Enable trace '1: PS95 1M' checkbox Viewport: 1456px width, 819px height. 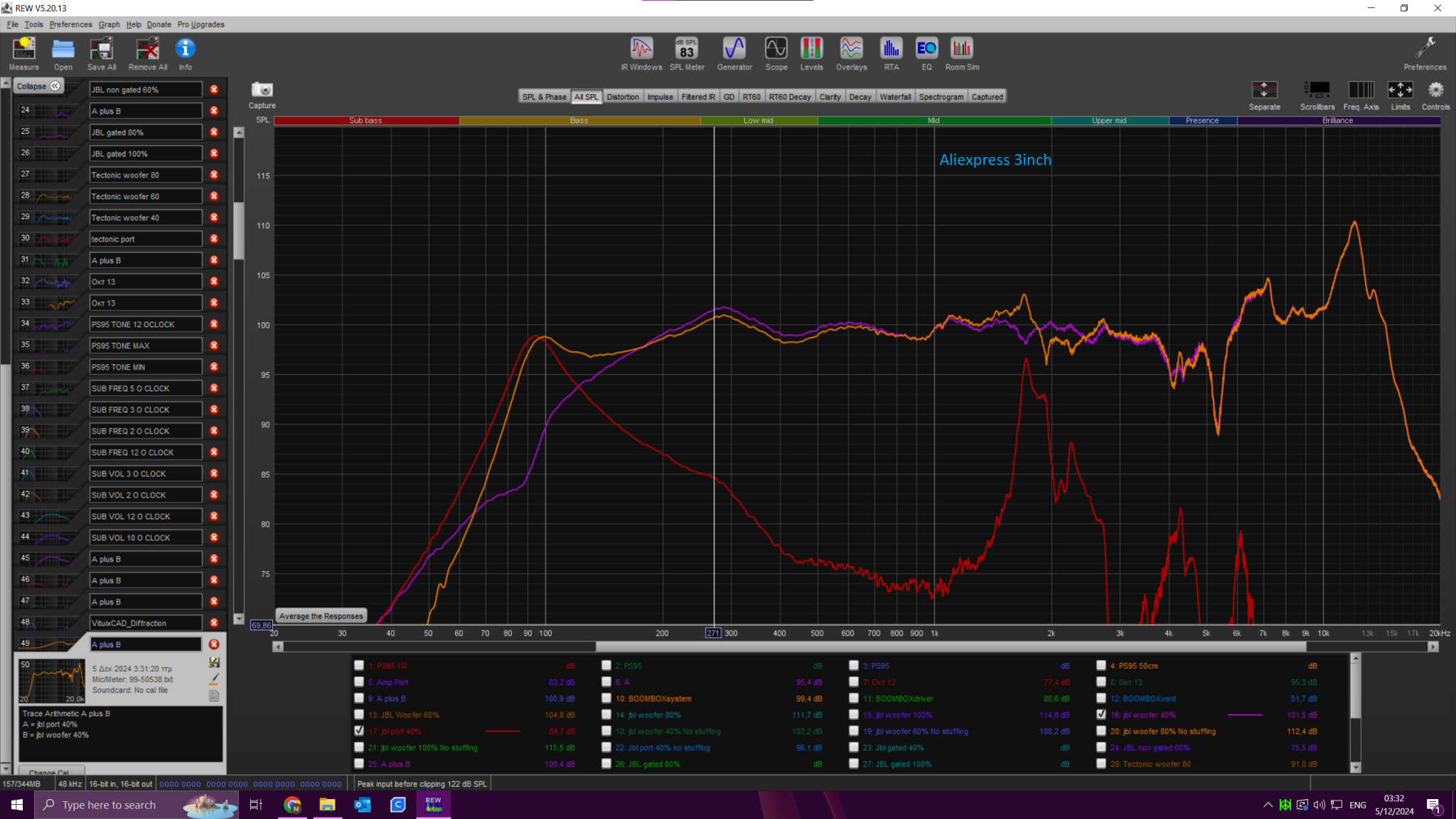(359, 665)
